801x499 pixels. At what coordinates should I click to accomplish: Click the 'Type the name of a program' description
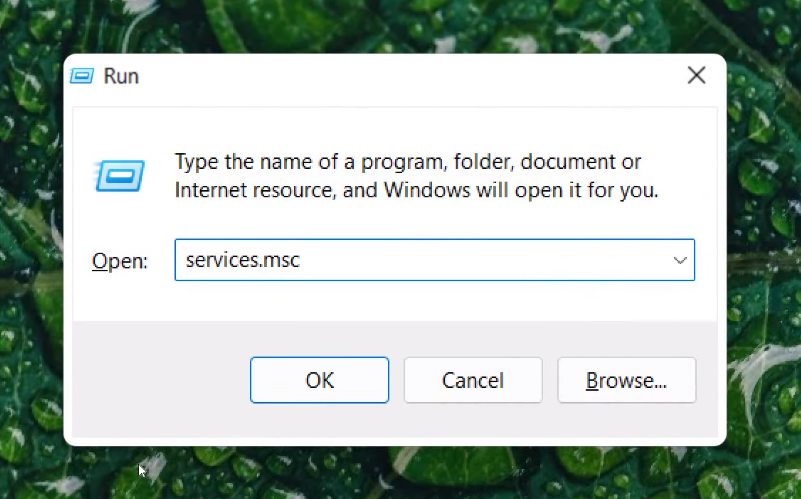[416, 176]
